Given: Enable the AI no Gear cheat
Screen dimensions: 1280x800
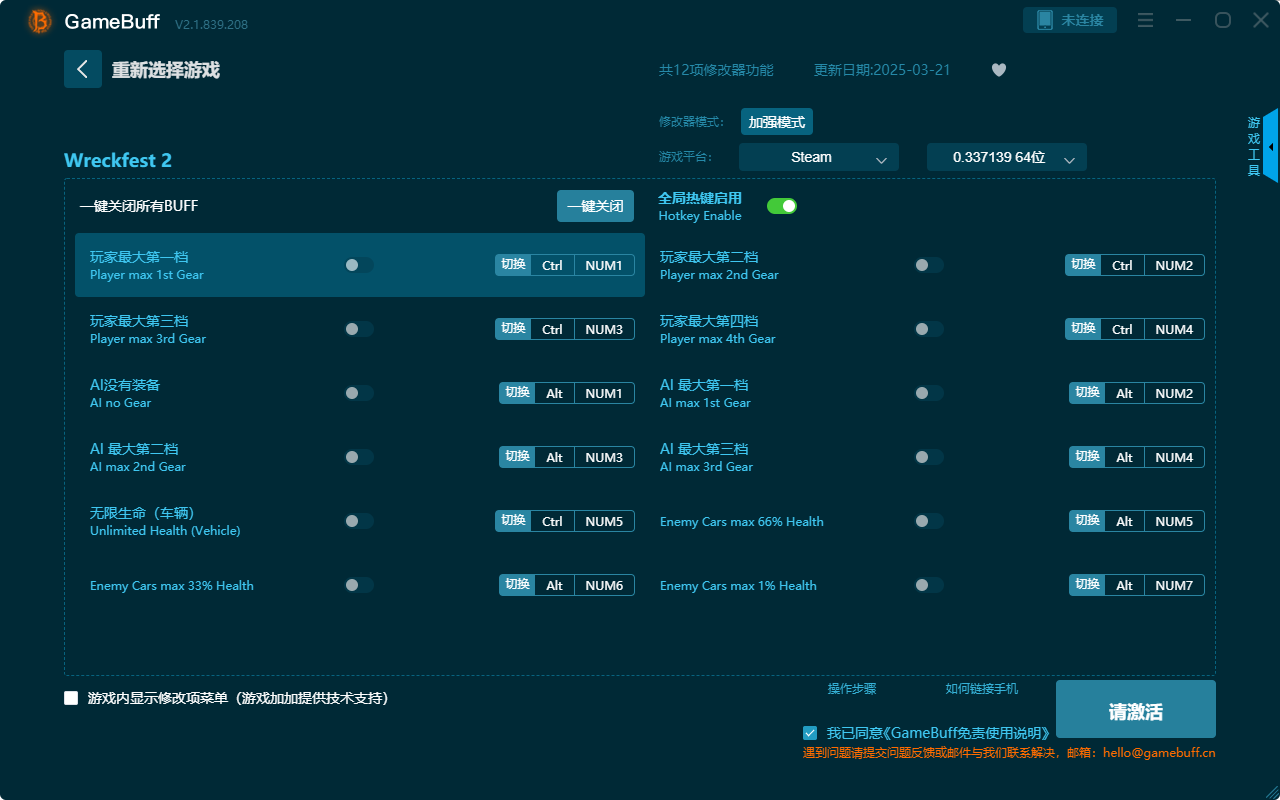Looking at the screenshot, I should pyautogui.click(x=359, y=393).
